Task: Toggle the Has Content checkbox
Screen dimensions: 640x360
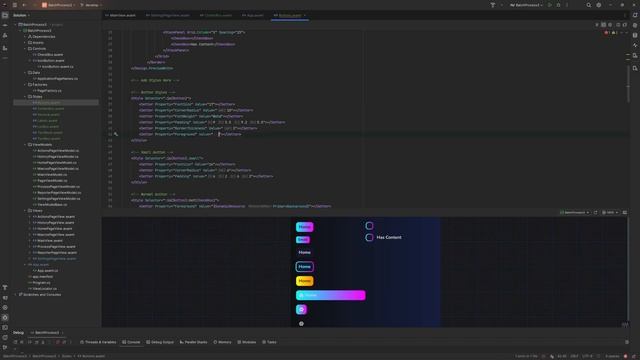Action: 369,237
